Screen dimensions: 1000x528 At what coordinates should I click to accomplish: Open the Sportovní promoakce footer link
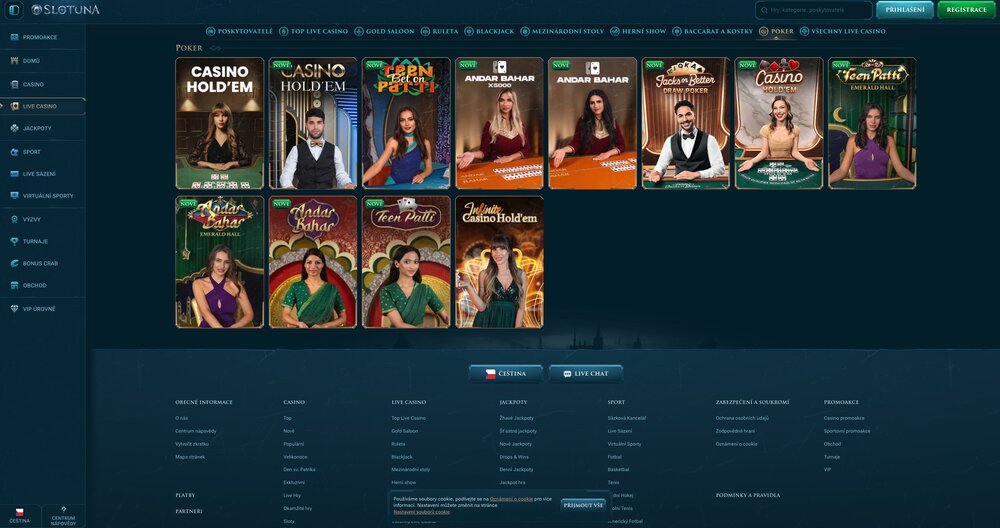click(x=847, y=431)
